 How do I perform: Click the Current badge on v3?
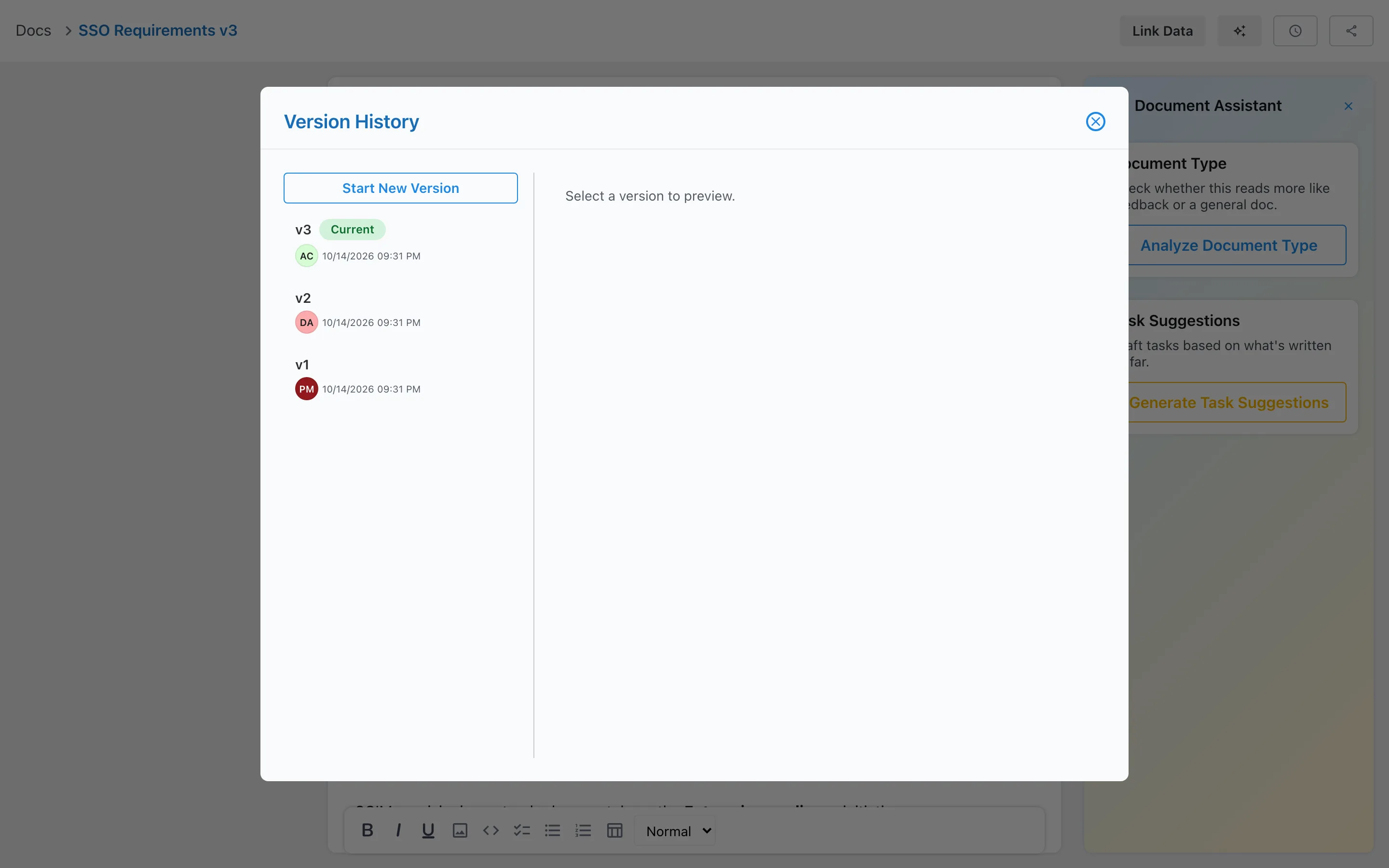point(352,230)
